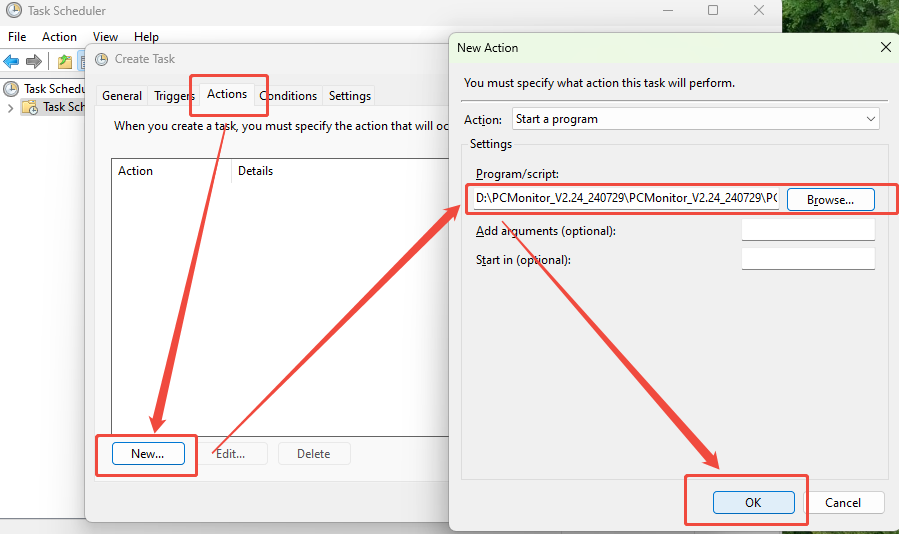Switch to the Settings tab
899x534 pixels.
click(x=350, y=96)
